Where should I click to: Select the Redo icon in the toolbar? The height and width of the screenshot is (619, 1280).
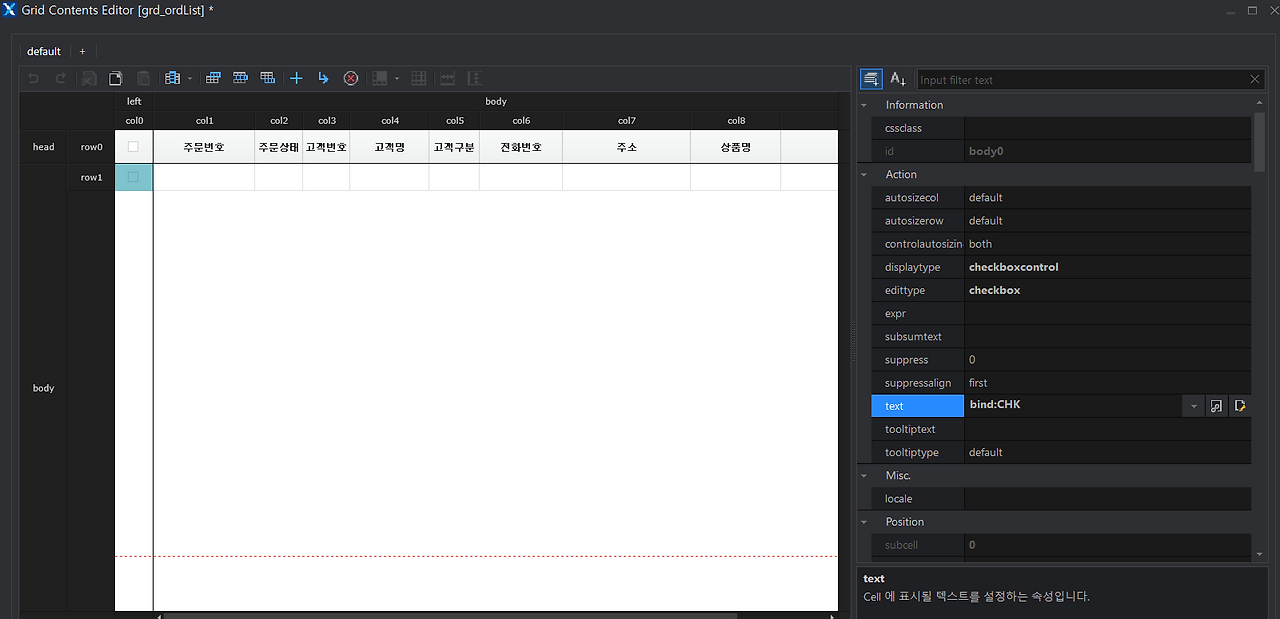coord(60,78)
